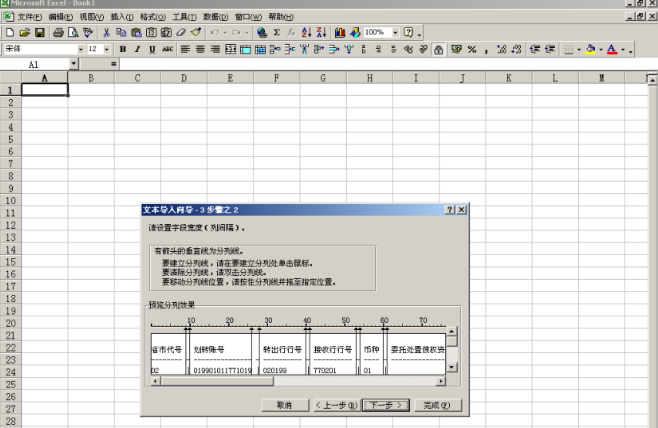Viewport: 658px width, 428px height.
Task: Expand the Name Box dropdown
Action: click(74, 64)
